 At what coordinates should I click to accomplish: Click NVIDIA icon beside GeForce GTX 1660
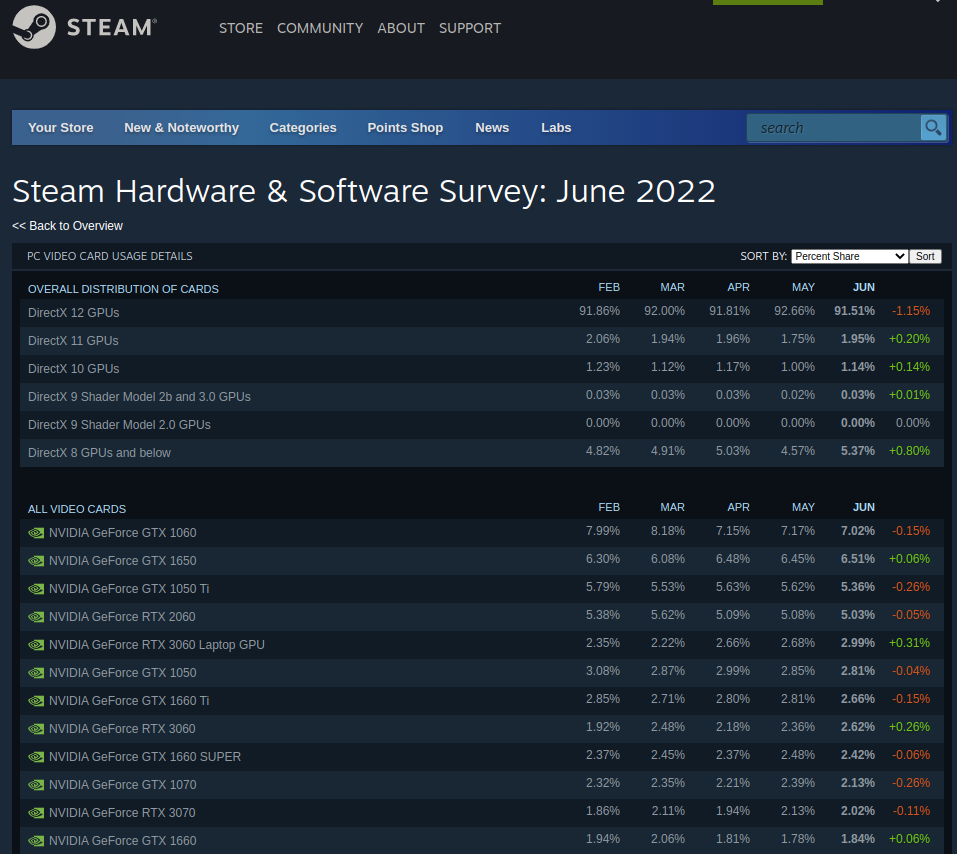[x=36, y=841]
